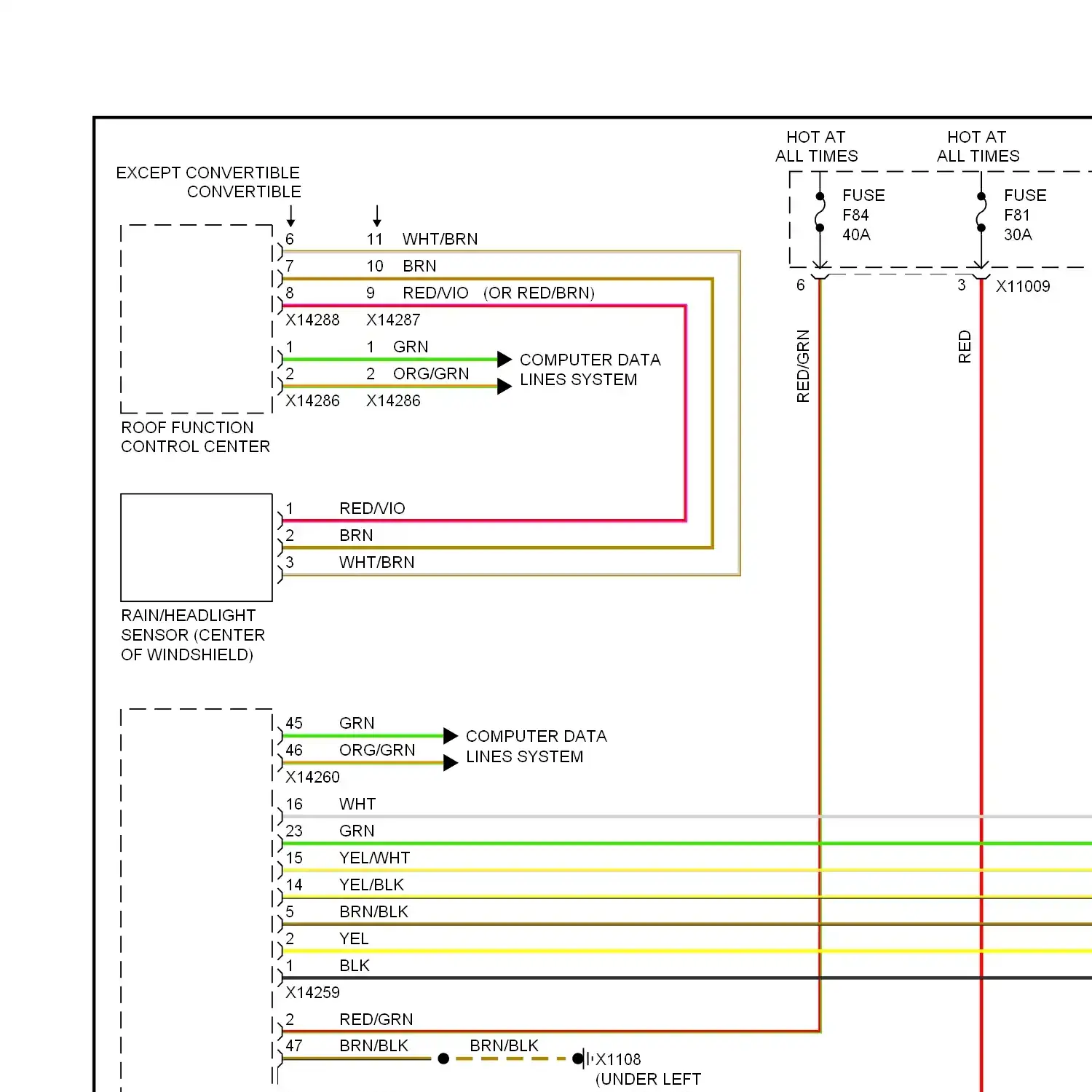
Task: Select the pin 16 WHT wire label
Action: coord(357,804)
